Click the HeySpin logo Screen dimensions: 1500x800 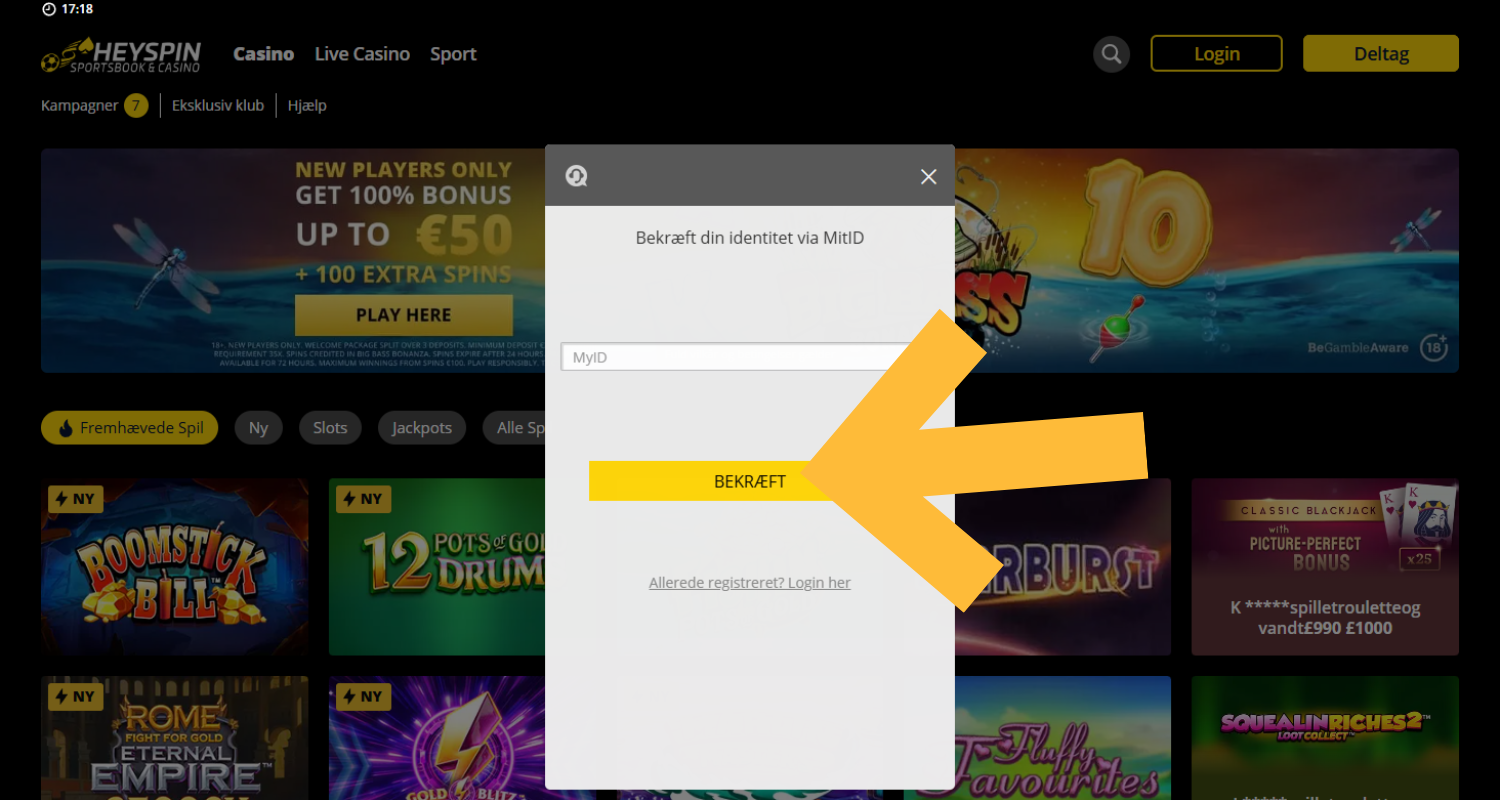tap(121, 55)
